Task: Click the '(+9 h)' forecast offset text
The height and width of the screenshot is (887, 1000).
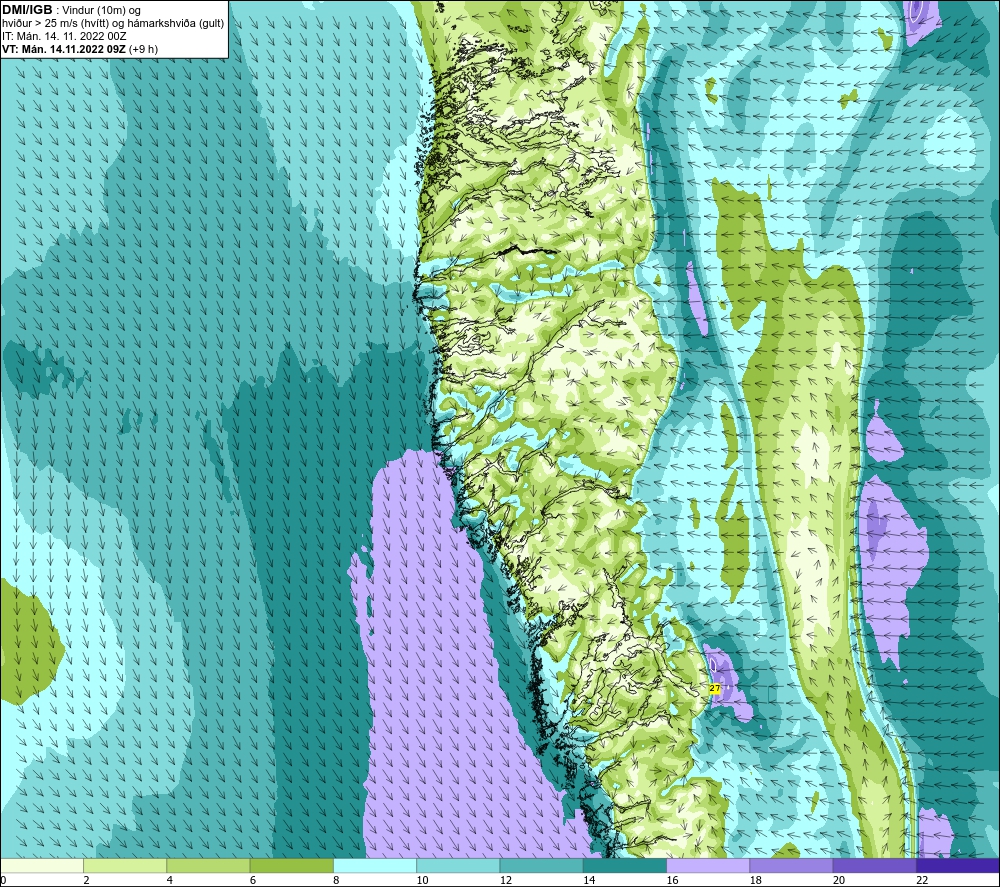Action: coord(143,49)
